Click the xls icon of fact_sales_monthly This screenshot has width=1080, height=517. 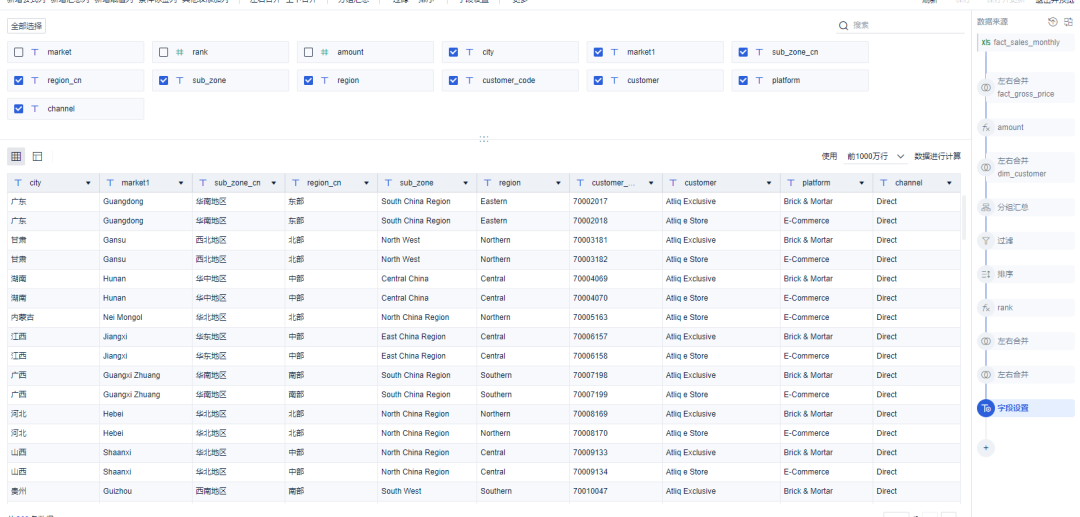tap(986, 43)
